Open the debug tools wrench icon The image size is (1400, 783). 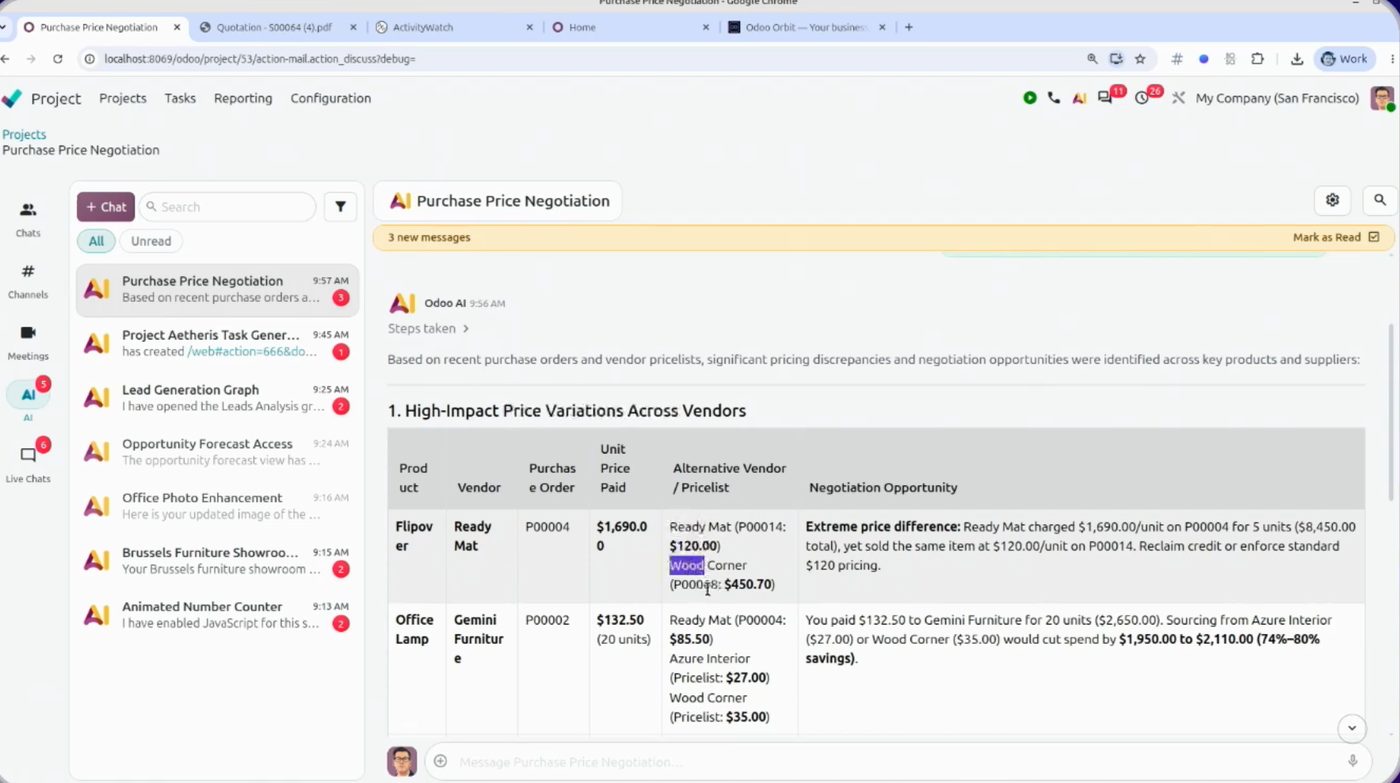click(1178, 98)
